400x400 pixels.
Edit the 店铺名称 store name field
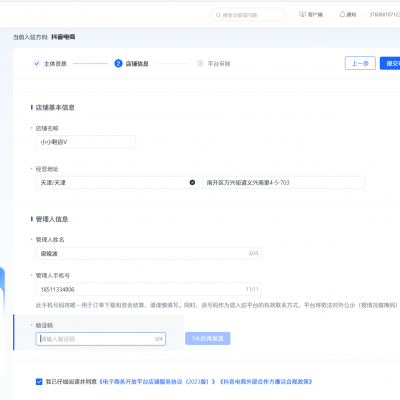click(86, 142)
